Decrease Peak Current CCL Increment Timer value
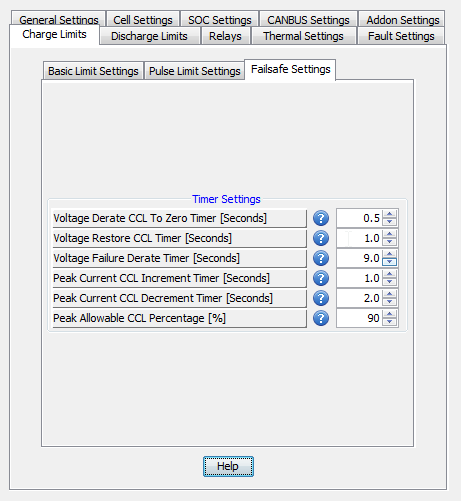 coord(389,282)
